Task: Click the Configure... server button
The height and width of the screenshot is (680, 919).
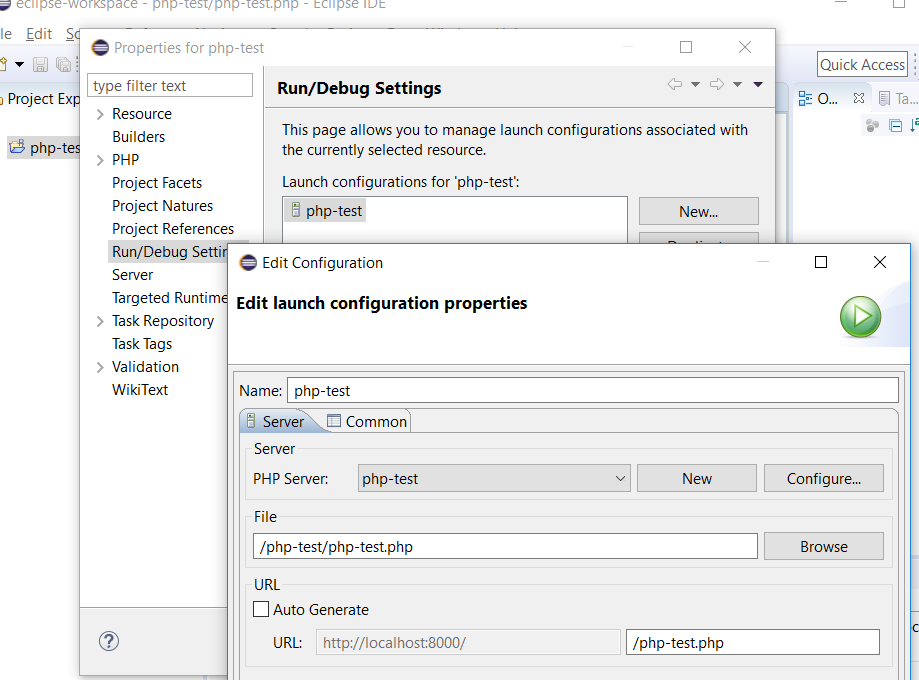Action: pos(823,478)
